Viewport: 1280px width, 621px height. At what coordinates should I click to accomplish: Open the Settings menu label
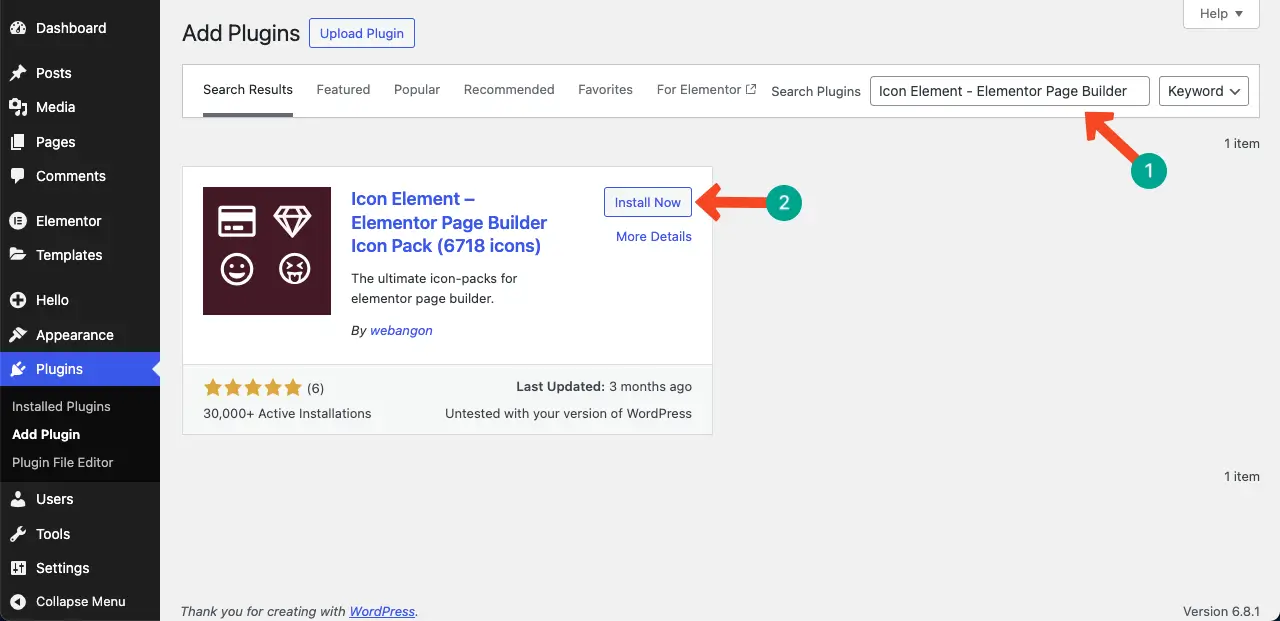click(63, 568)
